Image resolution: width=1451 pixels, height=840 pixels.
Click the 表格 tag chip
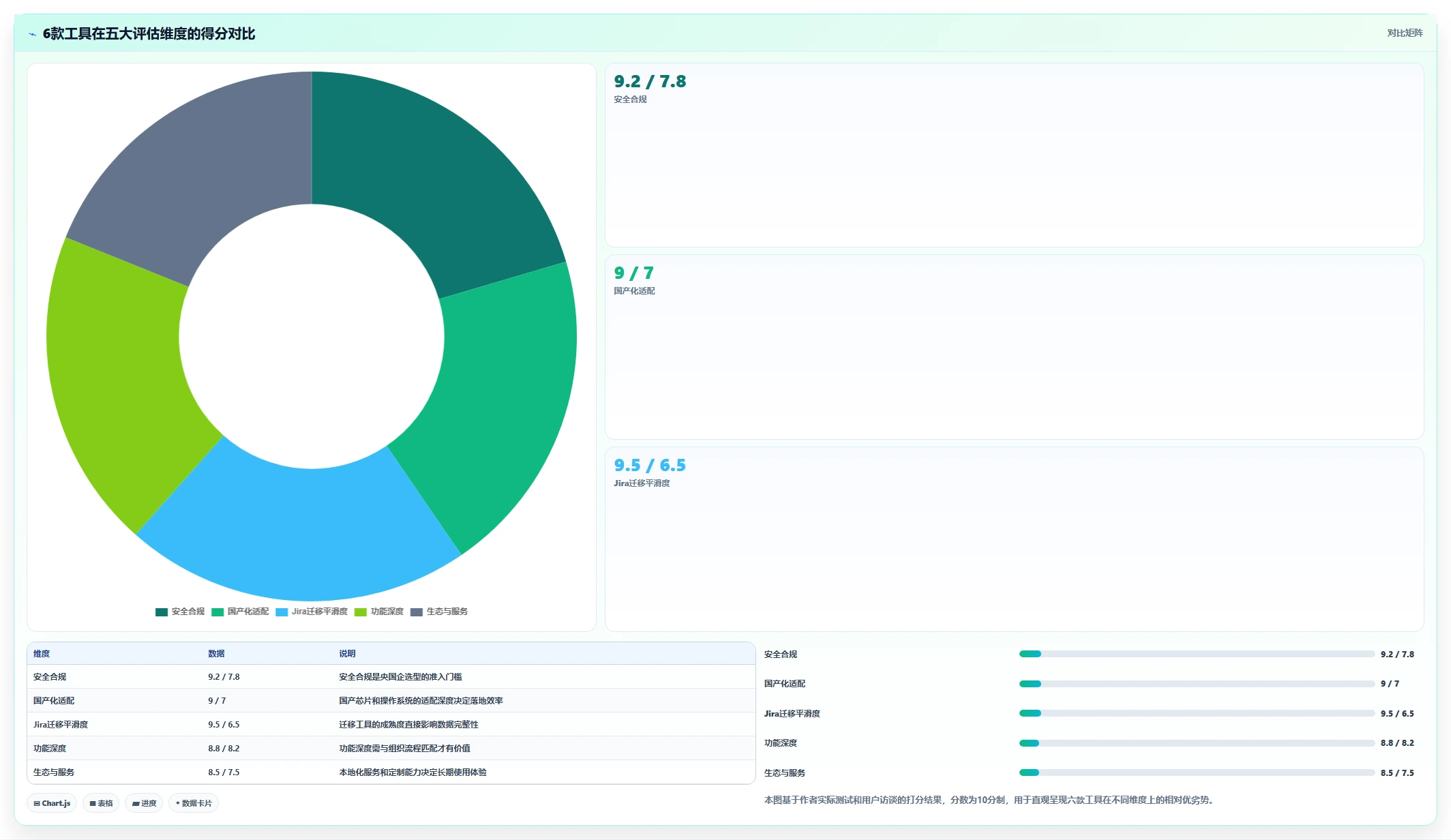pyautogui.click(x=101, y=803)
